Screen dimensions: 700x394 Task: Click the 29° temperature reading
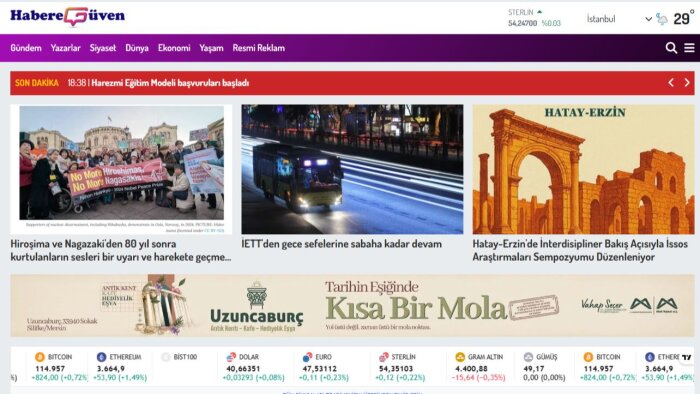tap(683, 18)
